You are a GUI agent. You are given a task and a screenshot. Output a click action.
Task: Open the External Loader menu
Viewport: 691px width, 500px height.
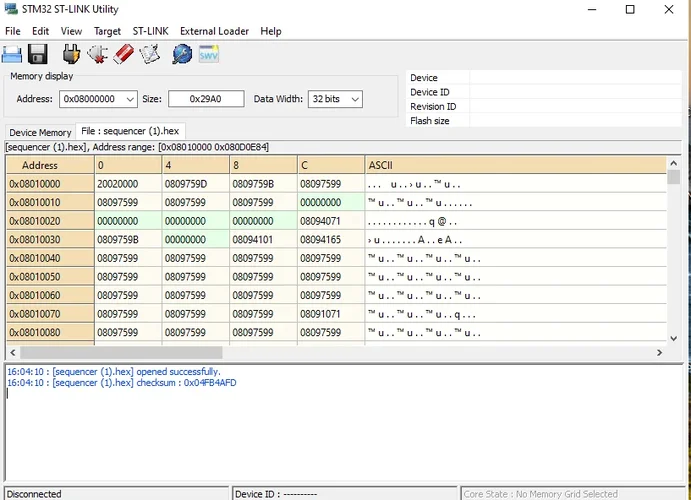(214, 31)
